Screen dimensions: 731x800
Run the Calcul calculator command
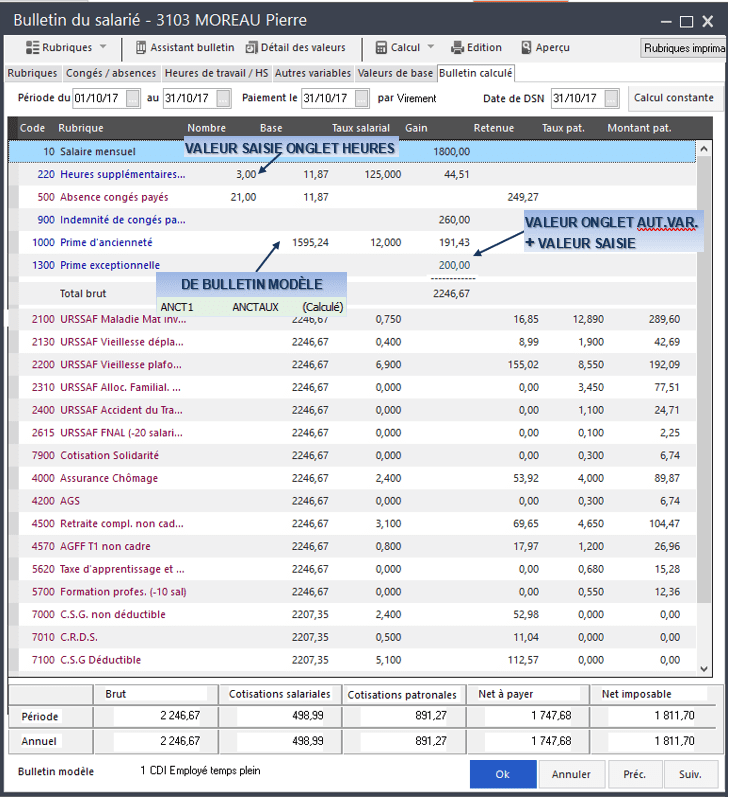[397, 47]
